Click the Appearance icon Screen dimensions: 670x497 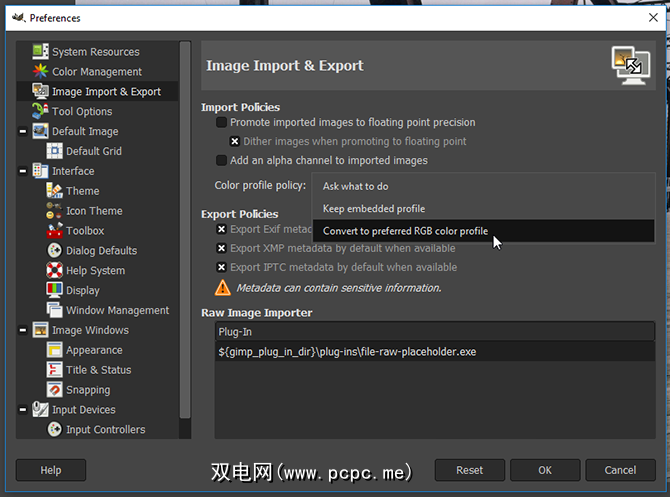tap(54, 350)
